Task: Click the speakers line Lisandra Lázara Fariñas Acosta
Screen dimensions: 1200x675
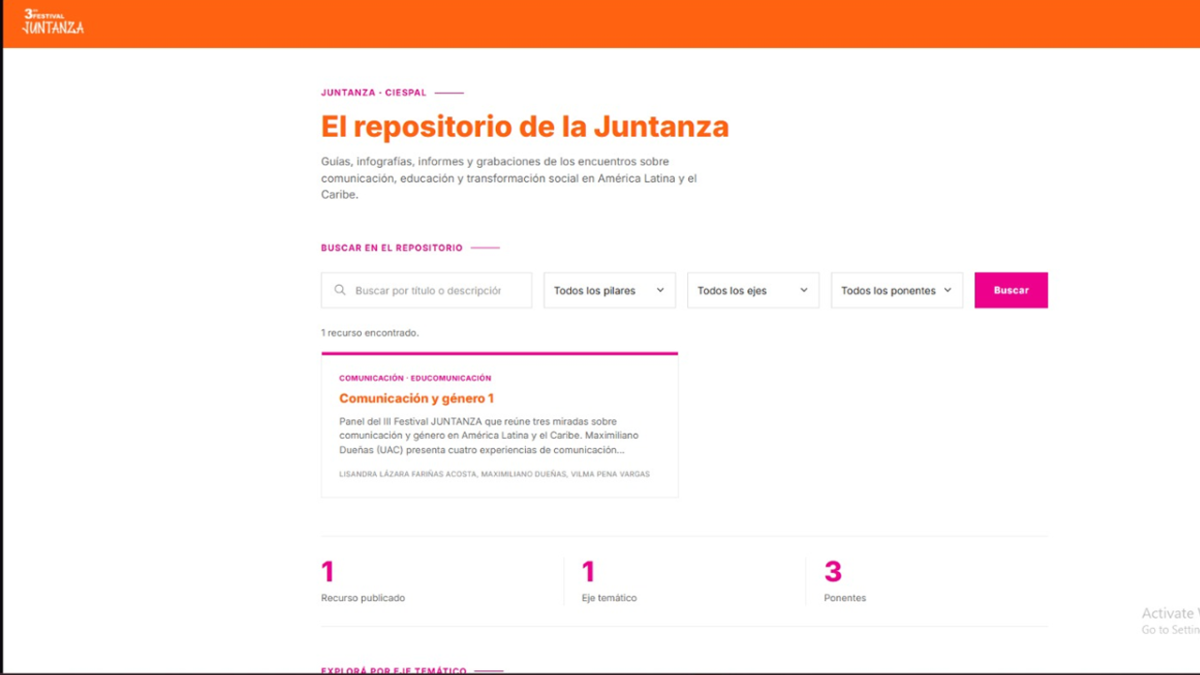Action: click(x=494, y=474)
